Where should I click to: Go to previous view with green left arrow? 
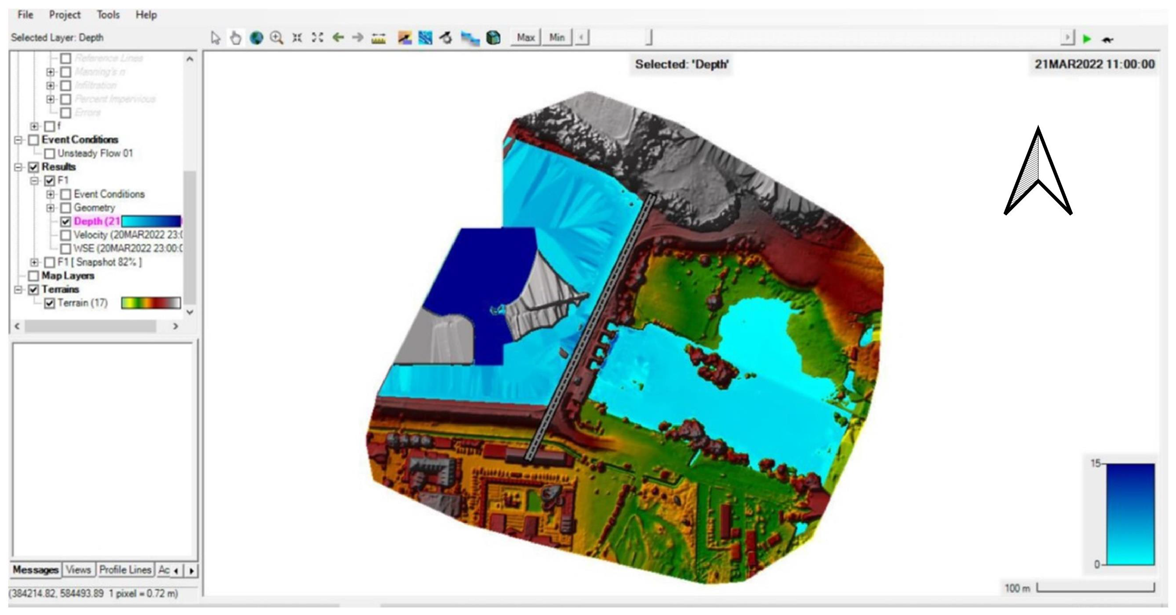[x=338, y=38]
